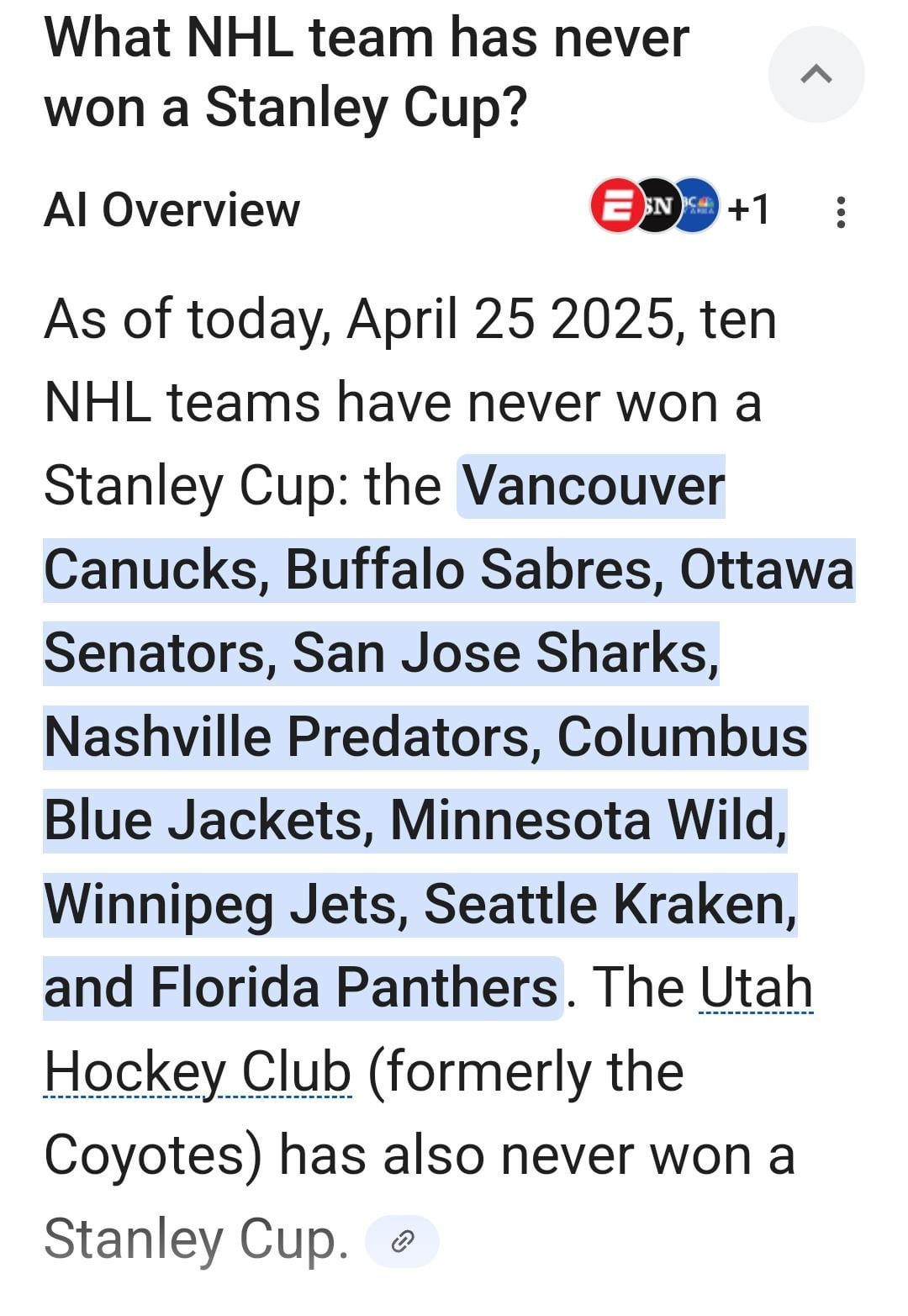This screenshot has height=1316, width=908.
Task: Open the ESPN source icon
Action: click(x=615, y=206)
